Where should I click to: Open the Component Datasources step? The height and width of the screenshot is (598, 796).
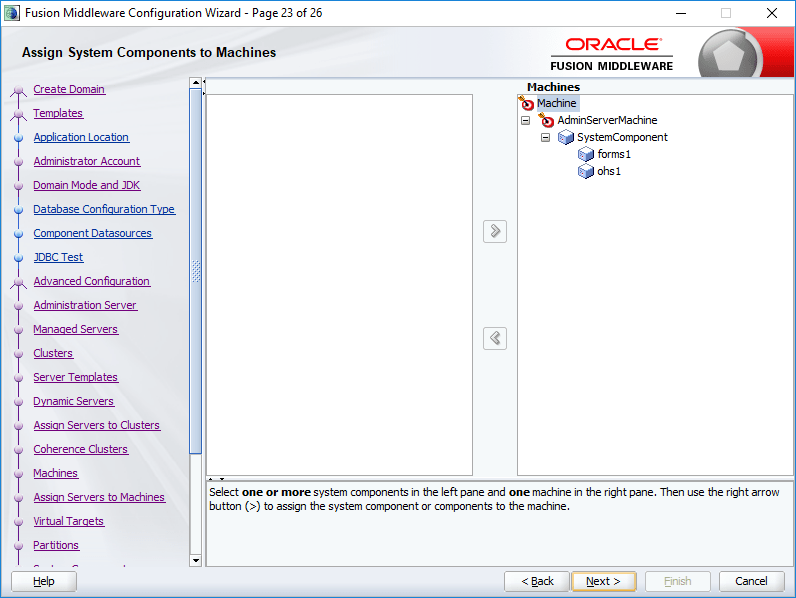(92, 233)
